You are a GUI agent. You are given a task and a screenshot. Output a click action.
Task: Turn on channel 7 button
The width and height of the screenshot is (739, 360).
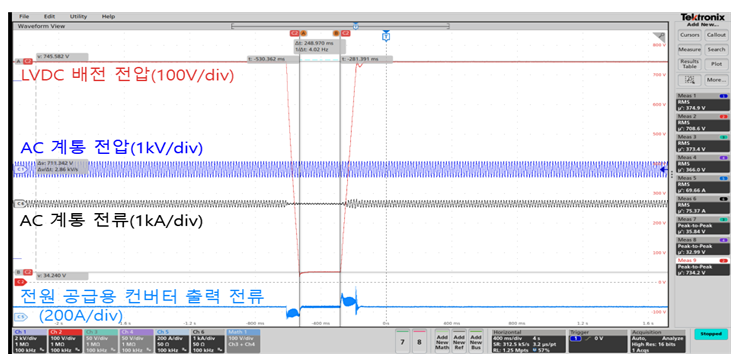[402, 343]
